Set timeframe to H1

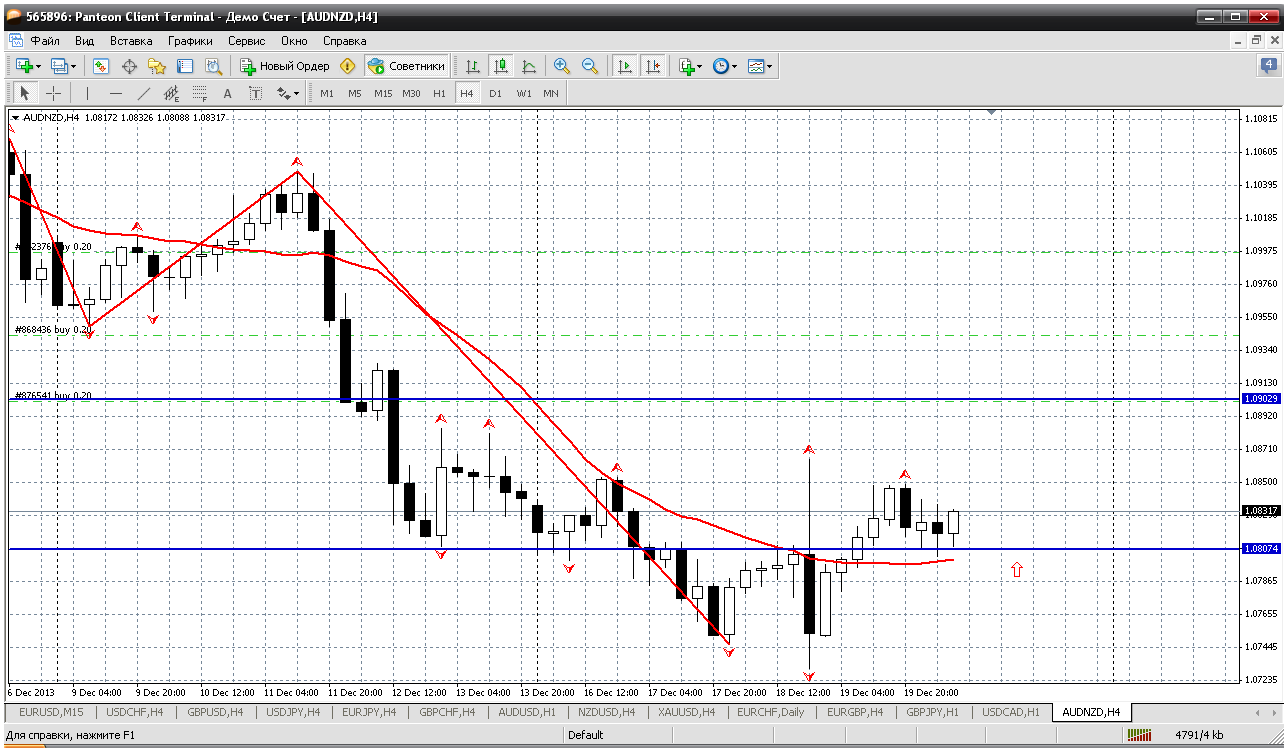coord(439,93)
